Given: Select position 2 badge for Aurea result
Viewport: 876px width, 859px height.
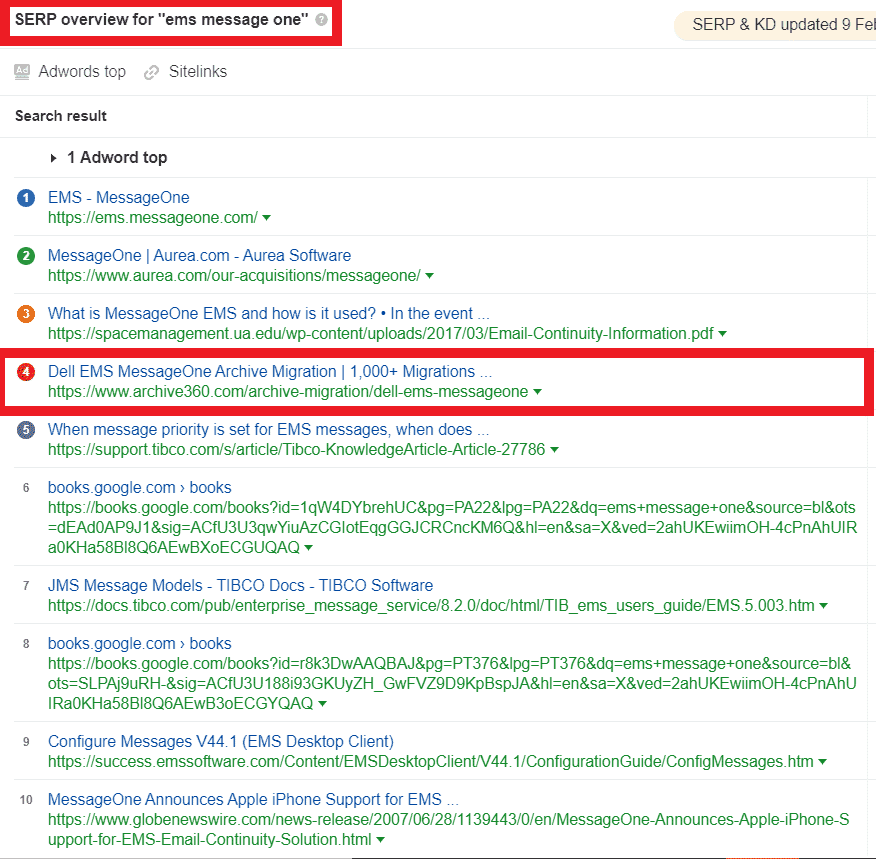Looking at the screenshot, I should tap(26, 256).
